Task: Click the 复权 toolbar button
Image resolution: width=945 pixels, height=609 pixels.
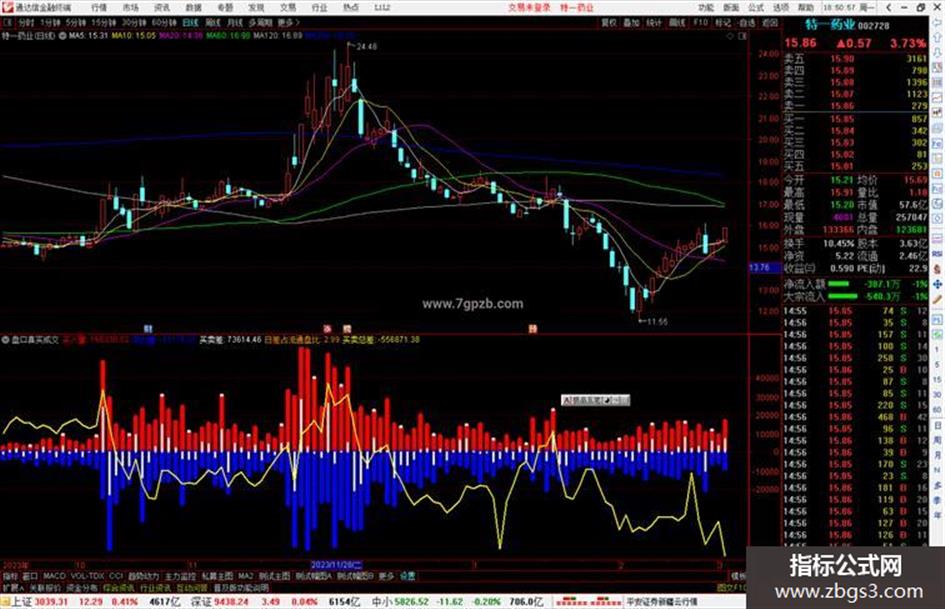Action: (x=609, y=22)
